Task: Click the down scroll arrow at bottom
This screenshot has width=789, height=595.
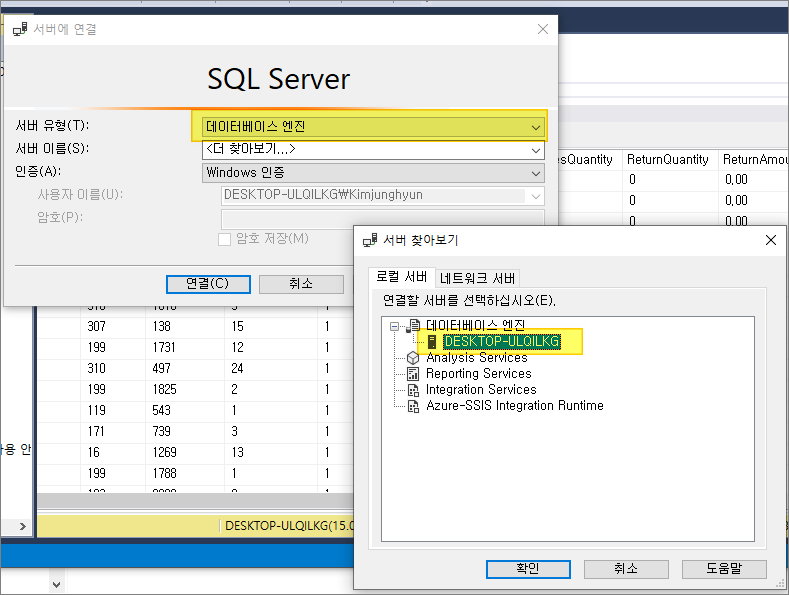Action: pyautogui.click(x=56, y=584)
